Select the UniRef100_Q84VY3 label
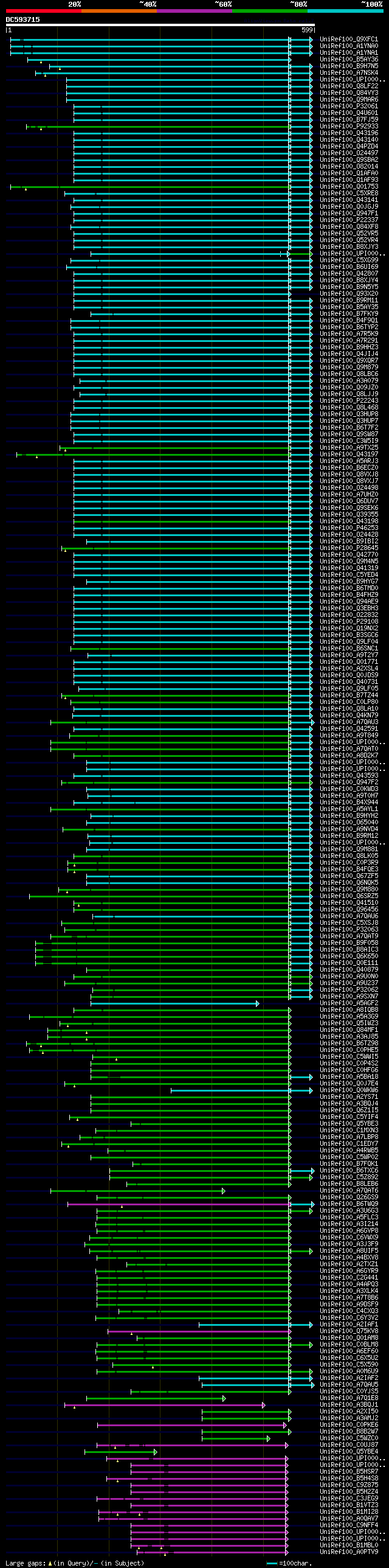Viewport: 389px width, 1568px height. pos(349,93)
